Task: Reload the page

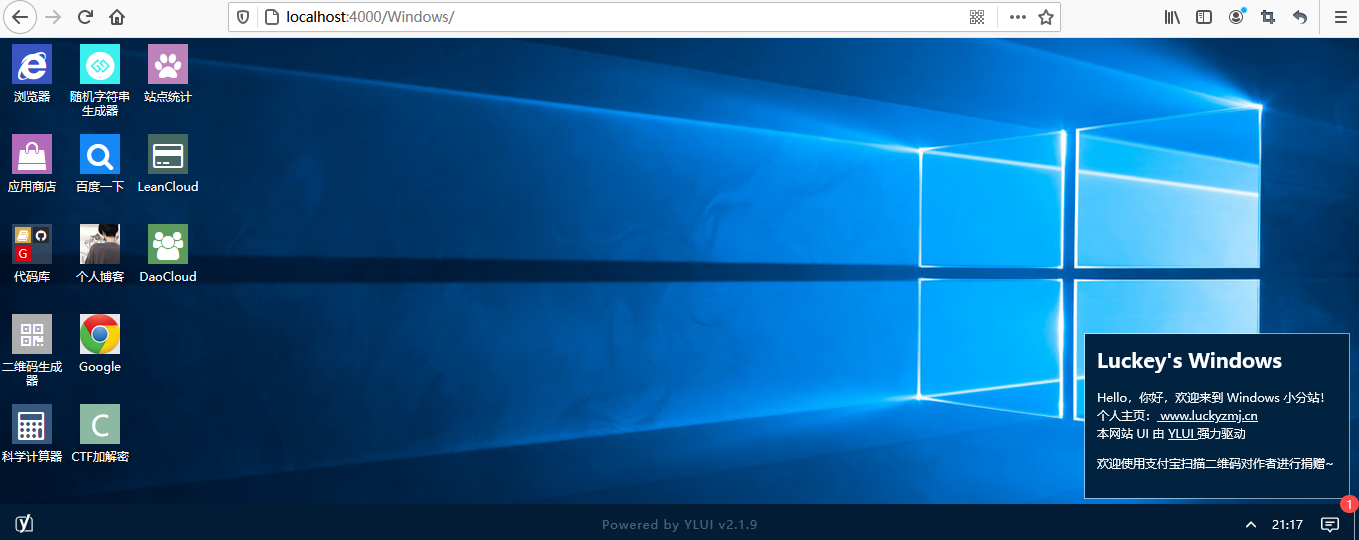Action: tap(85, 17)
